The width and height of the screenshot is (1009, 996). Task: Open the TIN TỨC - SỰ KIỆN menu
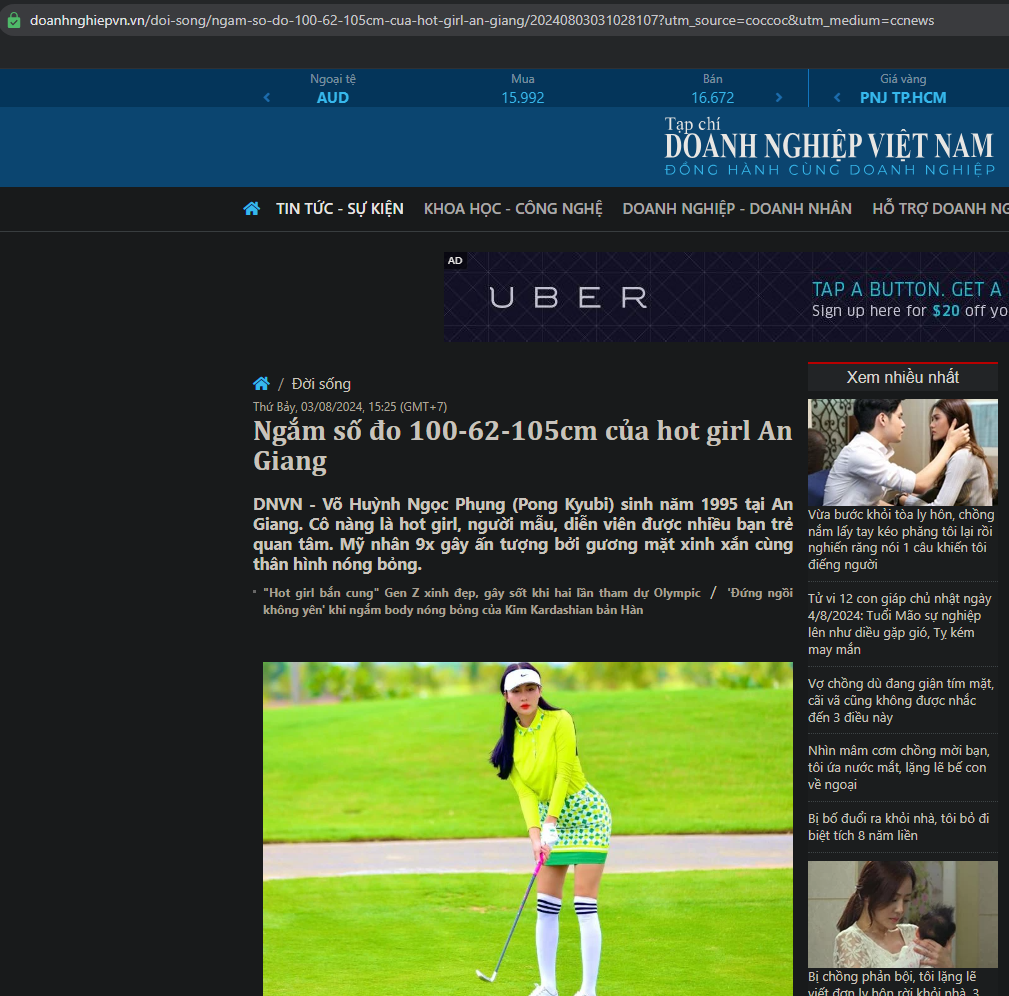click(340, 208)
